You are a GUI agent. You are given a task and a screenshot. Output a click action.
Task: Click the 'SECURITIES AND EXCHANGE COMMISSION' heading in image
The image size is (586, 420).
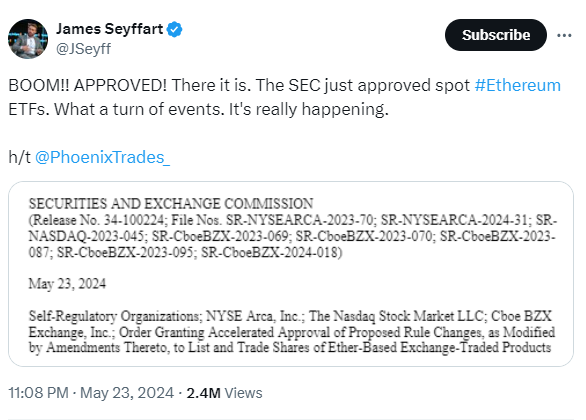171,204
